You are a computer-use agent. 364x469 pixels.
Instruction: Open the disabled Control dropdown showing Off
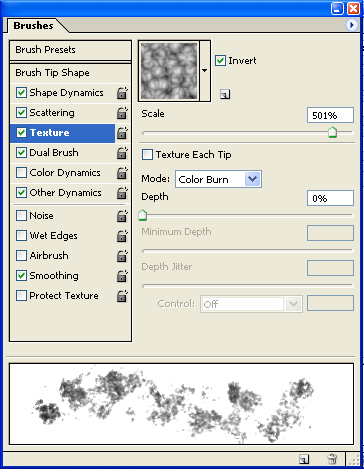(x=251, y=304)
